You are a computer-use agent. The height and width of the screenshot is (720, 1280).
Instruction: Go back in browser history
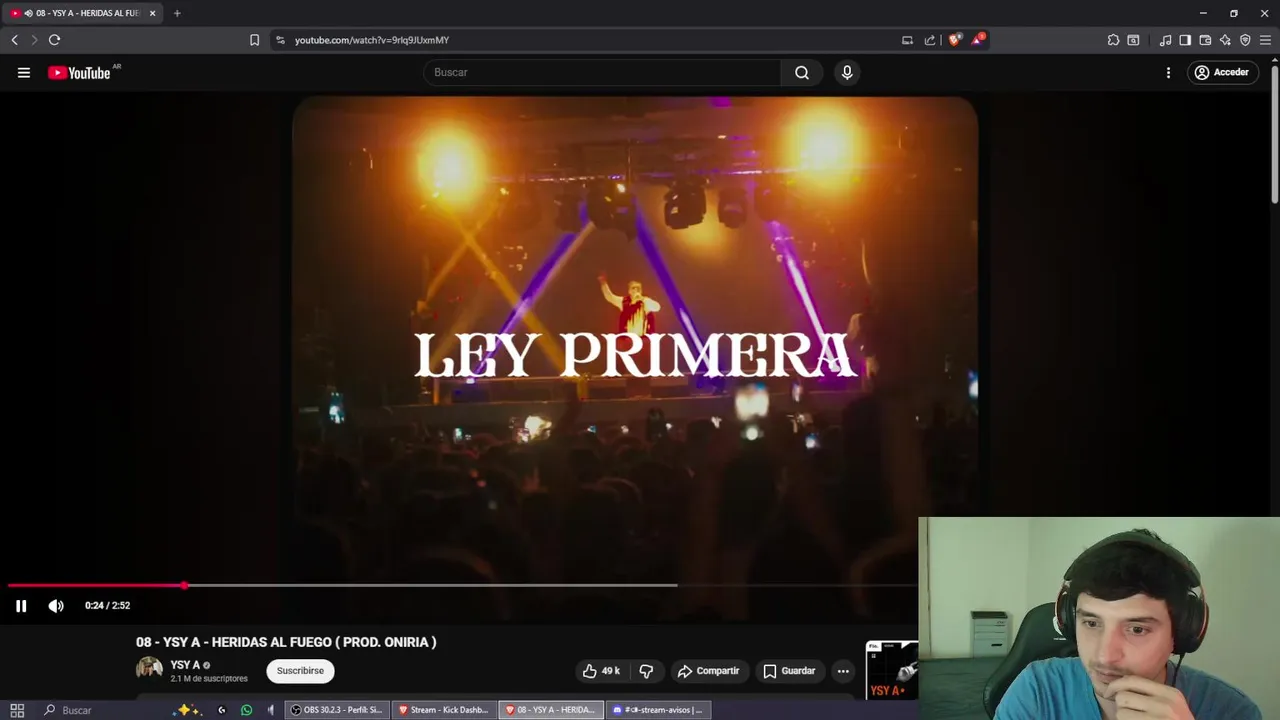pos(14,40)
